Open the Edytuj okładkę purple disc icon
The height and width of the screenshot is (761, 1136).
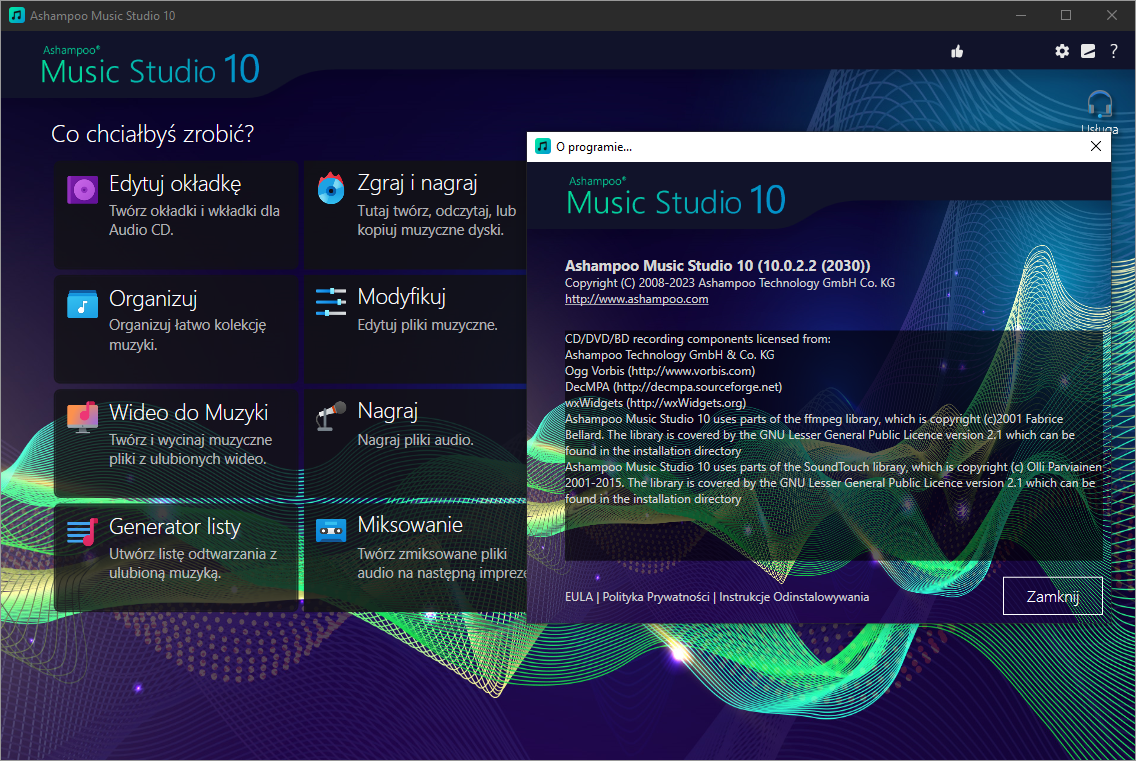click(82, 191)
